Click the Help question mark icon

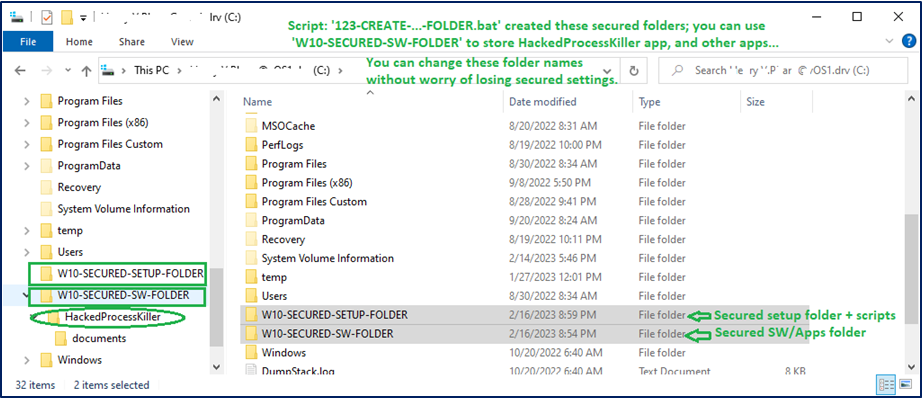pyautogui.click(x=909, y=41)
